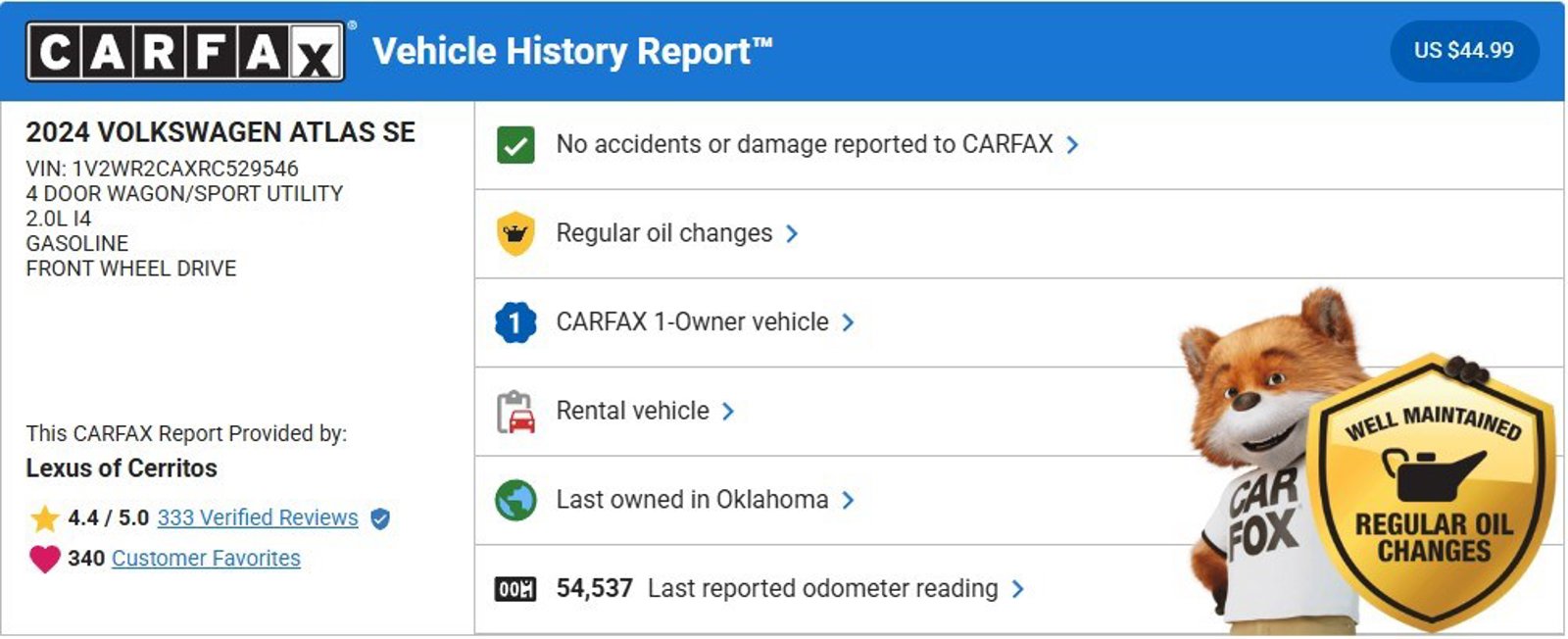Click the globe icon for last owned
The height and width of the screenshot is (639, 1568).
click(515, 500)
